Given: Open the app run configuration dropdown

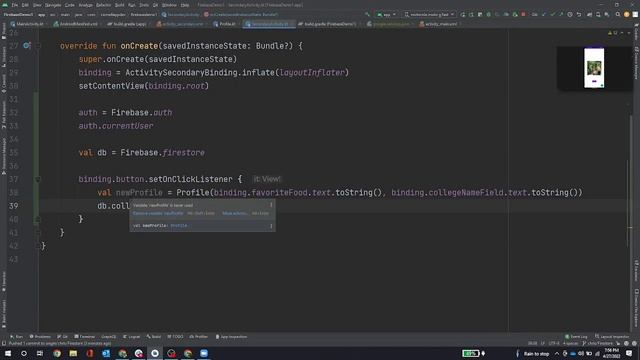Looking at the screenshot, I should click(x=386, y=14).
